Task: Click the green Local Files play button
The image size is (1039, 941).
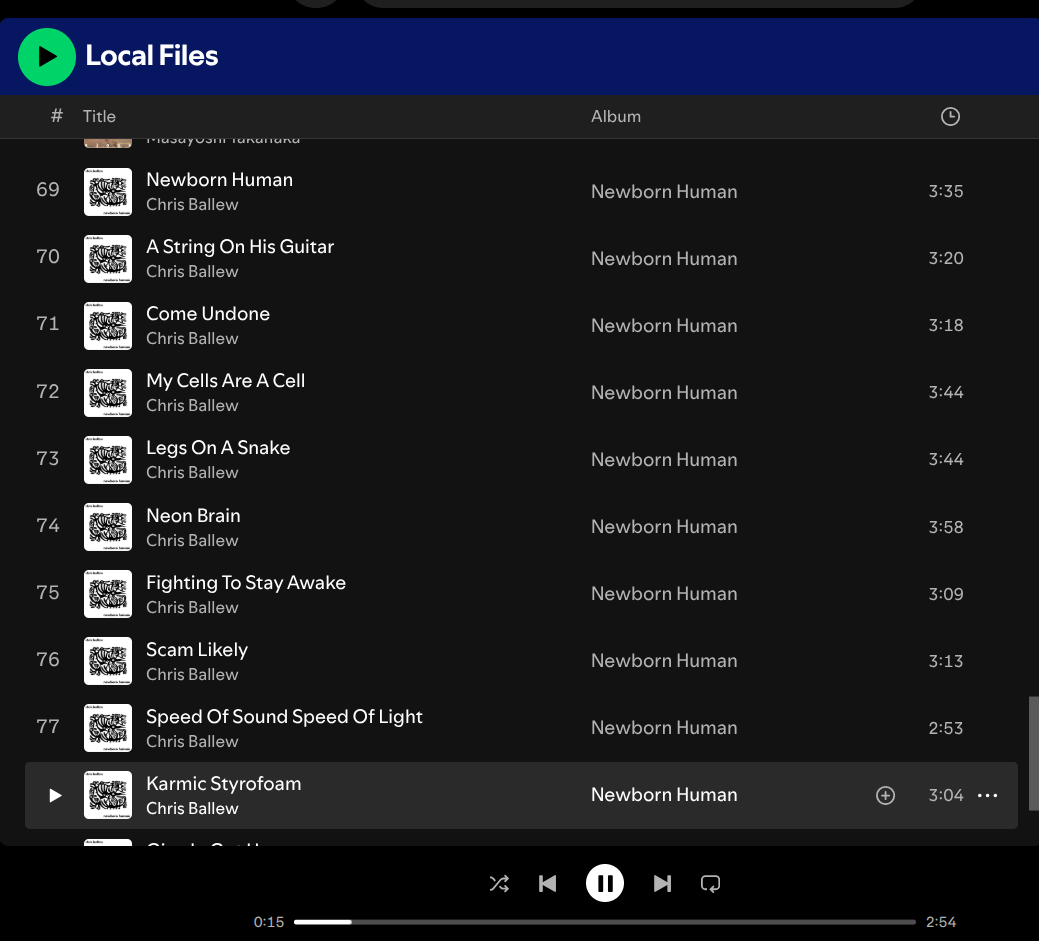Action: point(47,57)
